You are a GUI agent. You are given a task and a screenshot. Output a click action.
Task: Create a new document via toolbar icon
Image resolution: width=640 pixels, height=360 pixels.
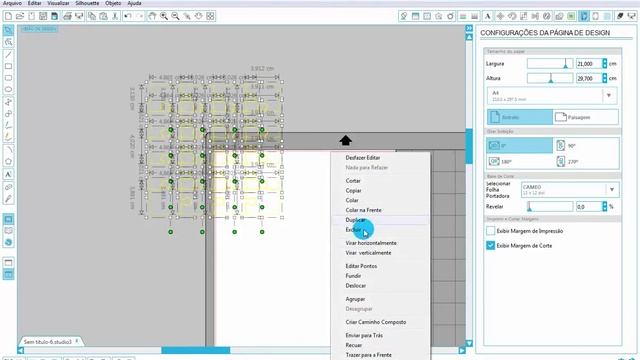8,16
